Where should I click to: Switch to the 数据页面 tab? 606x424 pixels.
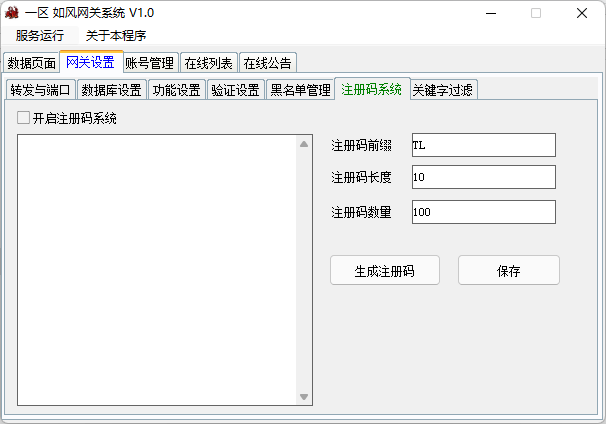(31, 63)
